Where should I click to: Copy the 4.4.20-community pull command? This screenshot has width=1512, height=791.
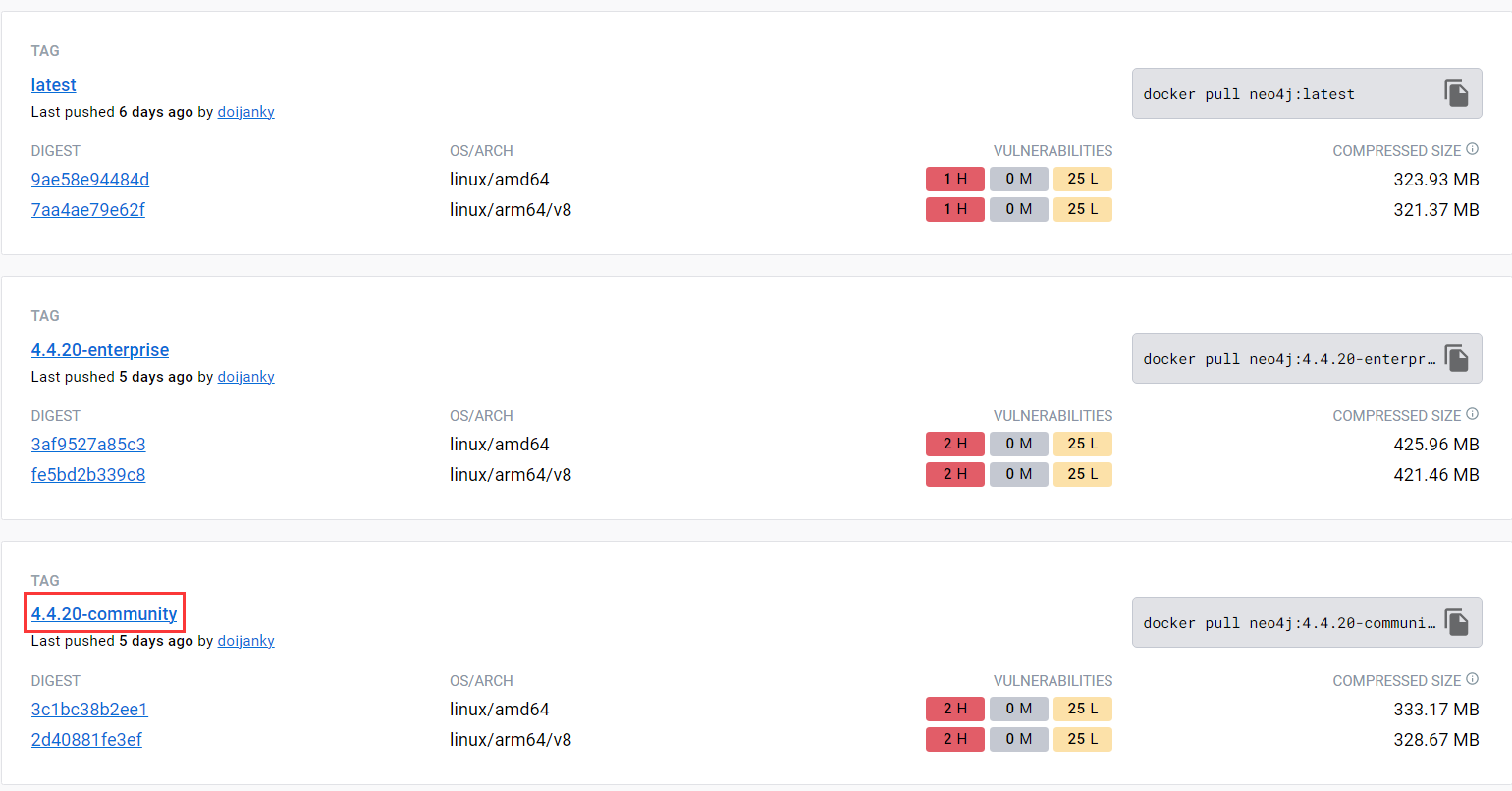1456,622
